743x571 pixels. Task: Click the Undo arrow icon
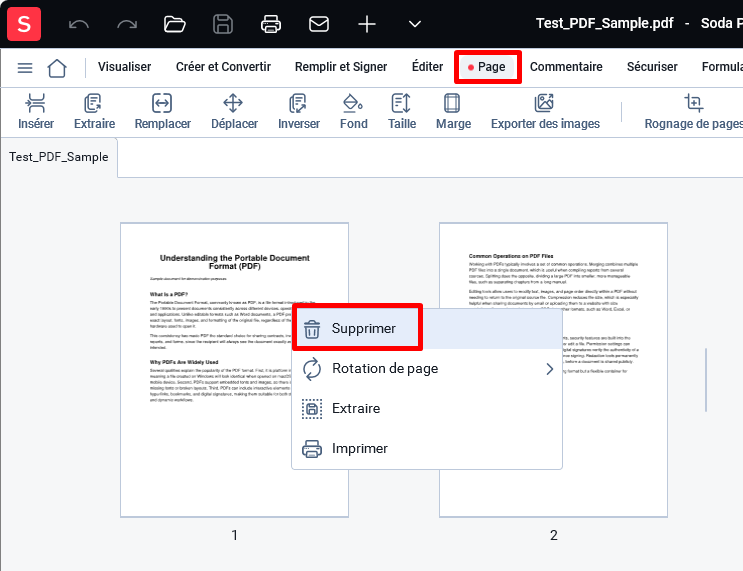click(x=79, y=24)
